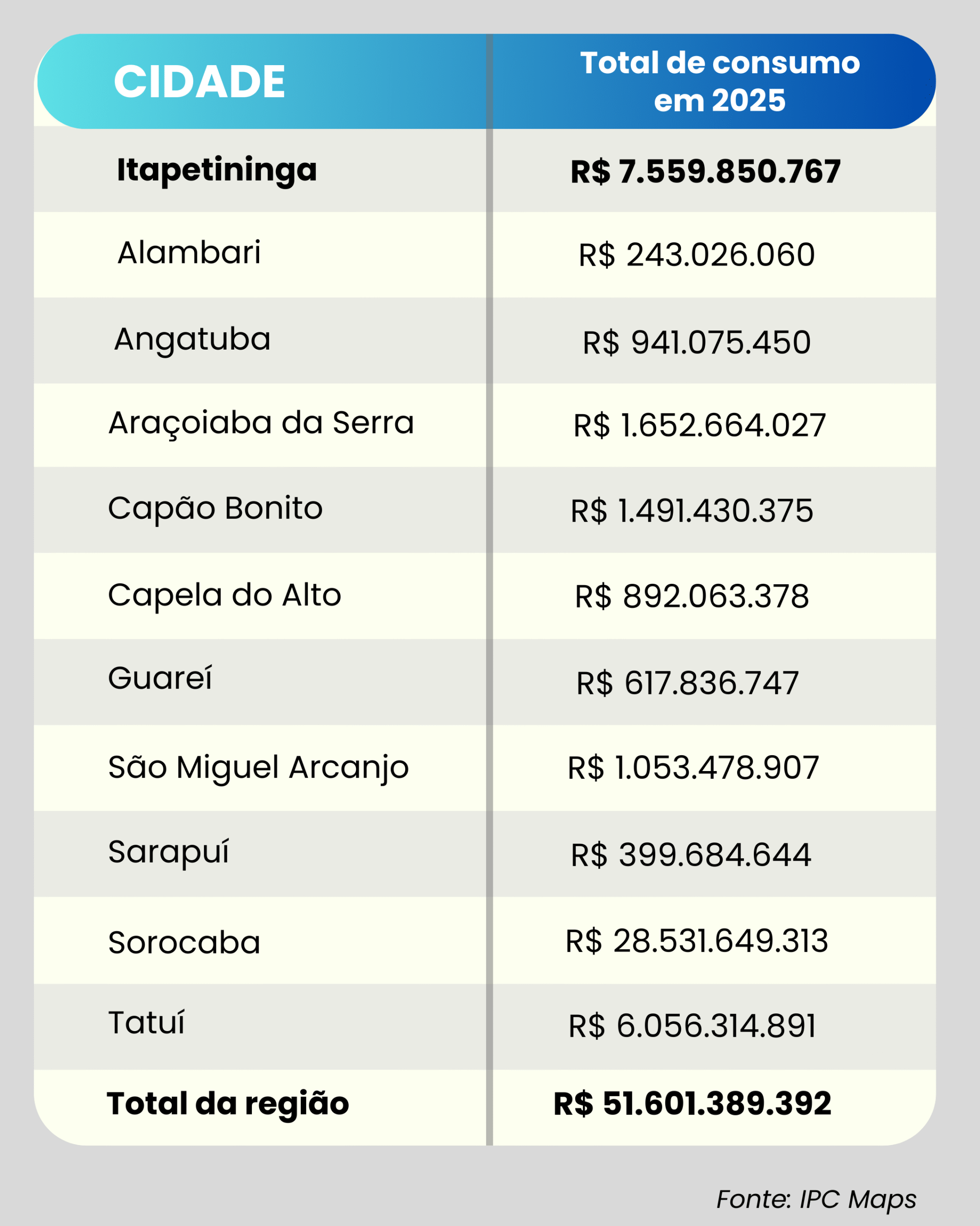Click the Capela do Alto cell
The height and width of the screenshot is (1226, 980).
tap(225, 595)
